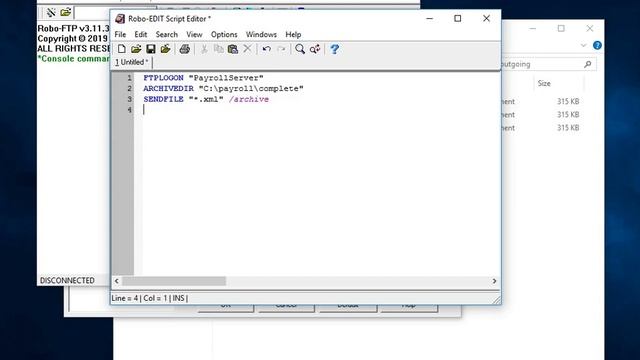The width and height of the screenshot is (640, 360).
Task: Click scroll right arrow of horizontal scrollbar
Action: (x=494, y=281)
